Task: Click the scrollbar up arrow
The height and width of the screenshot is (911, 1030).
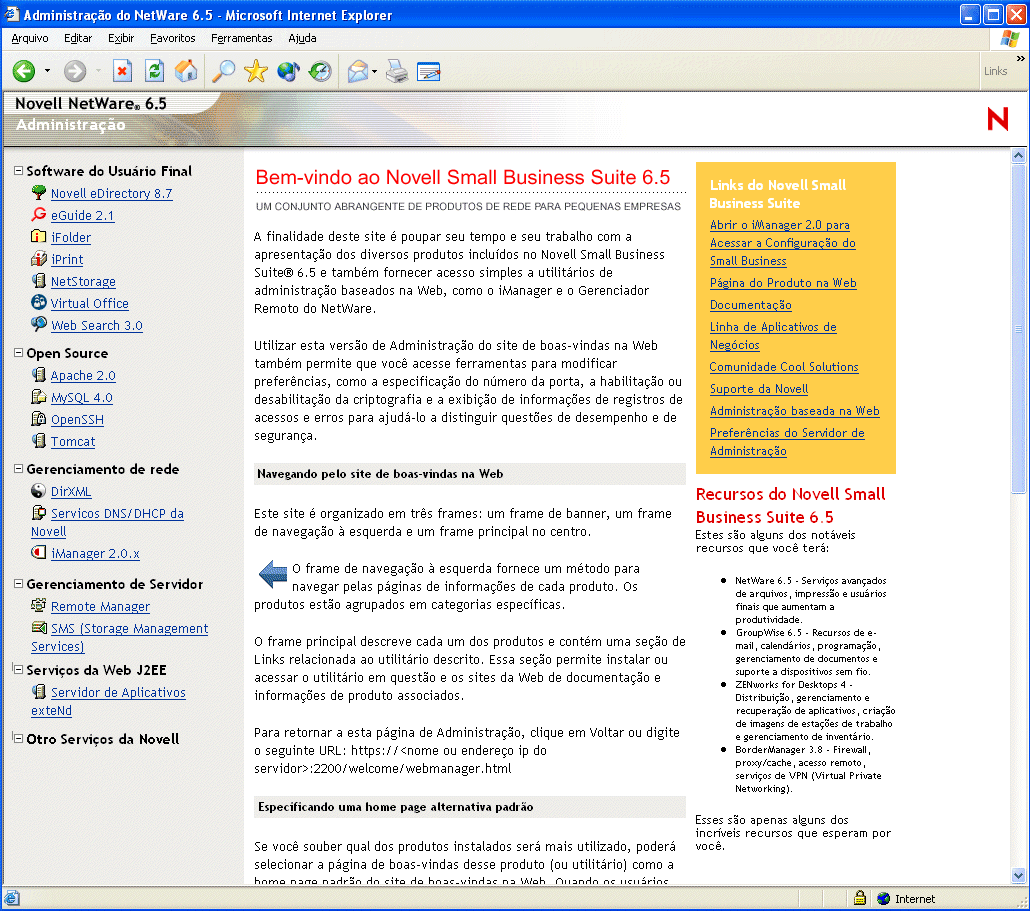Action: [x=1018, y=156]
